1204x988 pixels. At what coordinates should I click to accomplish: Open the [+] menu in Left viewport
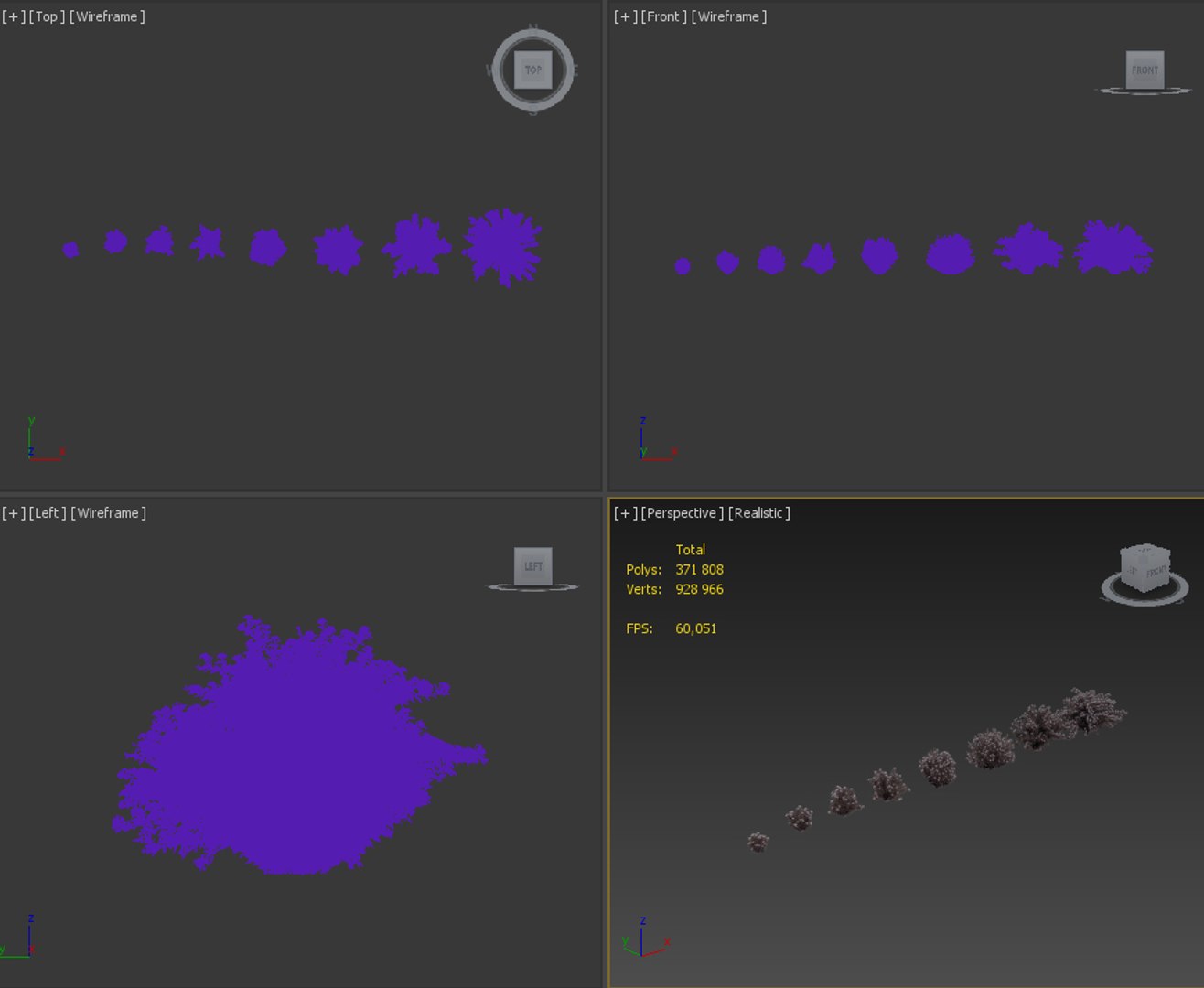(x=14, y=513)
